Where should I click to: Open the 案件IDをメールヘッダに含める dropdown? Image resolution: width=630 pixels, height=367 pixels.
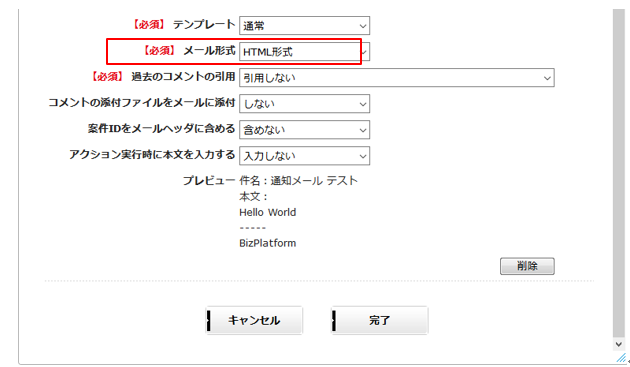(x=304, y=130)
